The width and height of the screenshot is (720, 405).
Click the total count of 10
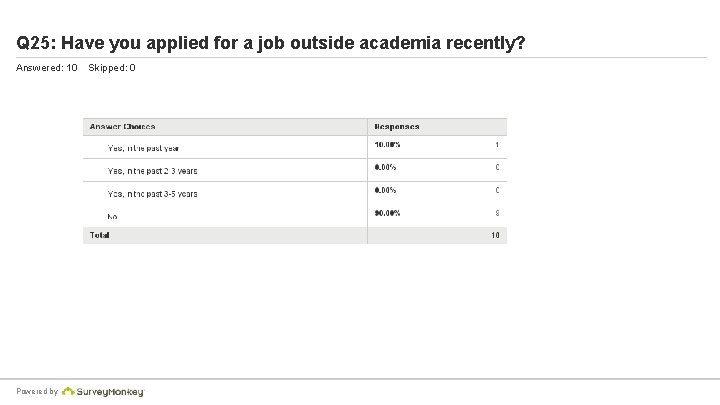[494, 235]
